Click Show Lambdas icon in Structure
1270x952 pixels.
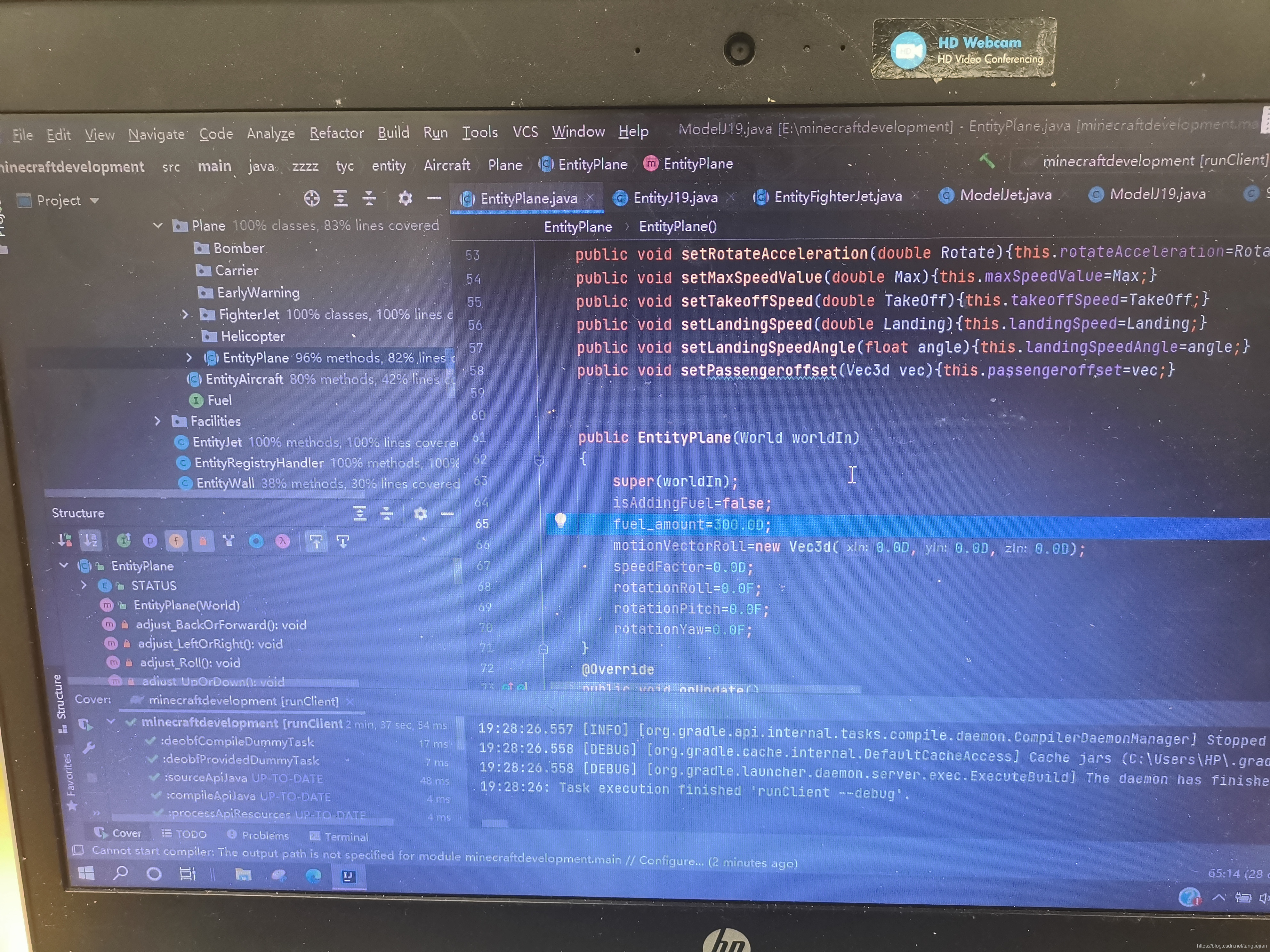pos(283,541)
